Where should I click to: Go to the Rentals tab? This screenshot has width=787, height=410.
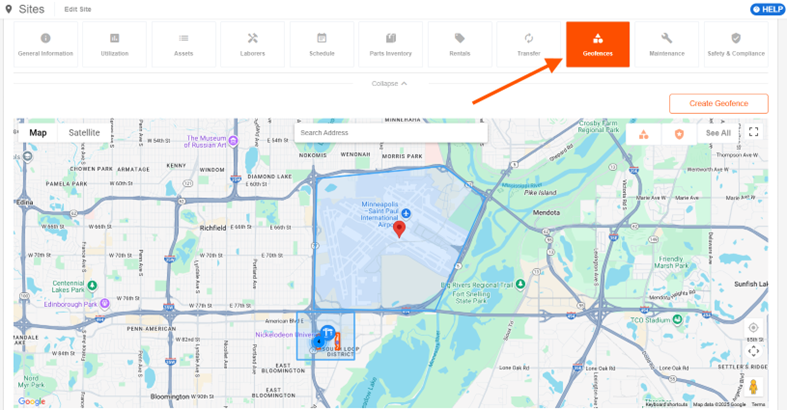pyautogui.click(x=460, y=44)
